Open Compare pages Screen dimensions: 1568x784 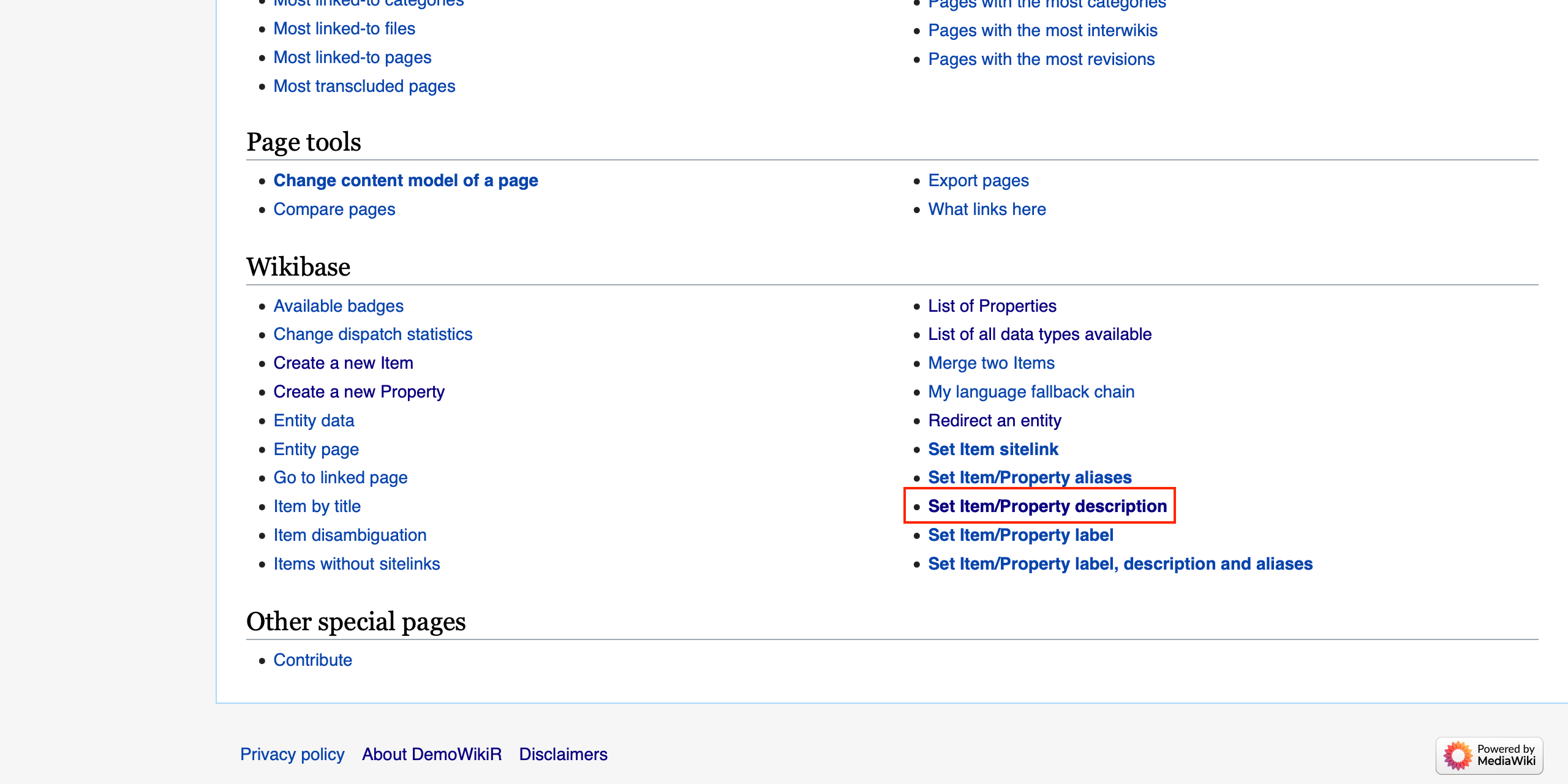pos(334,209)
